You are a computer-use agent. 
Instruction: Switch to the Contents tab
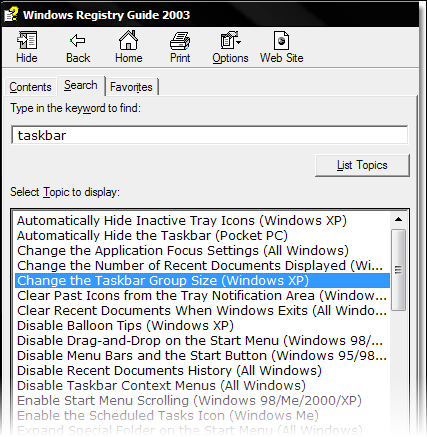click(x=30, y=87)
